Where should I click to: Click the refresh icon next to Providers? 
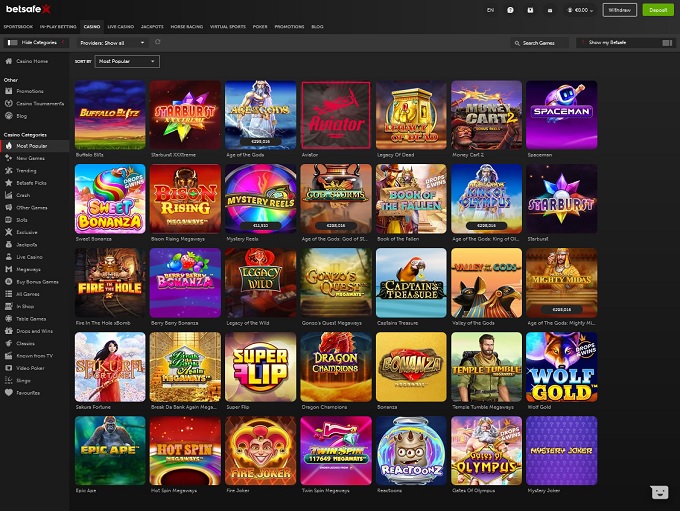[x=157, y=43]
